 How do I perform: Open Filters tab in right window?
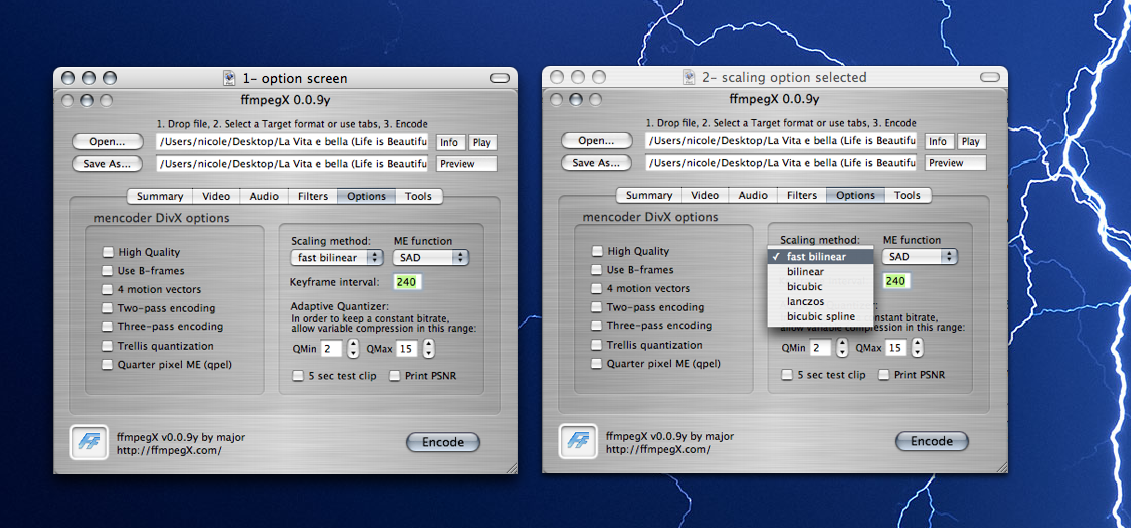tap(802, 195)
